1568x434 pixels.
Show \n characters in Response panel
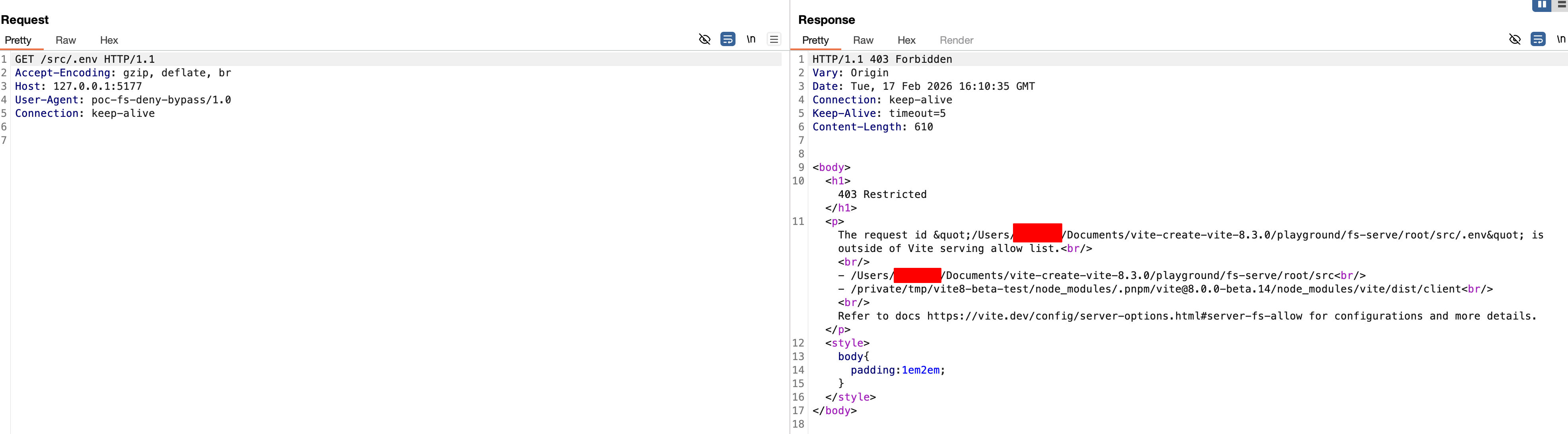click(x=1560, y=40)
